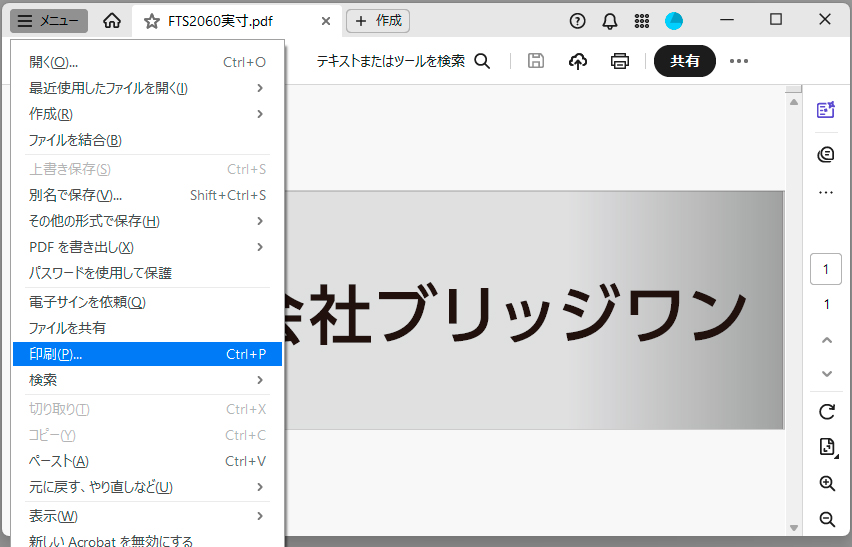This screenshot has height=547, width=852.
Task: Zoom in using the magnifier plus icon
Action: 826,483
